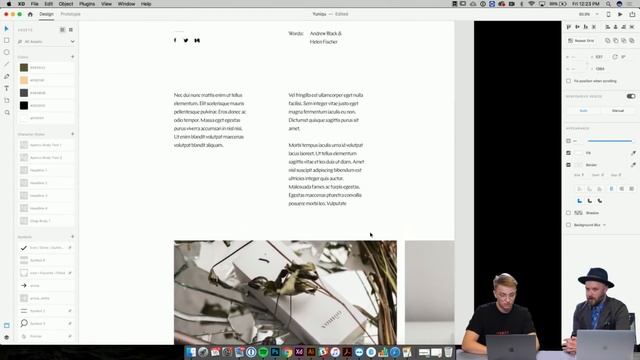Viewport: 640px width, 360px height.
Task: Select the Rectangle tool
Action: point(7,40)
